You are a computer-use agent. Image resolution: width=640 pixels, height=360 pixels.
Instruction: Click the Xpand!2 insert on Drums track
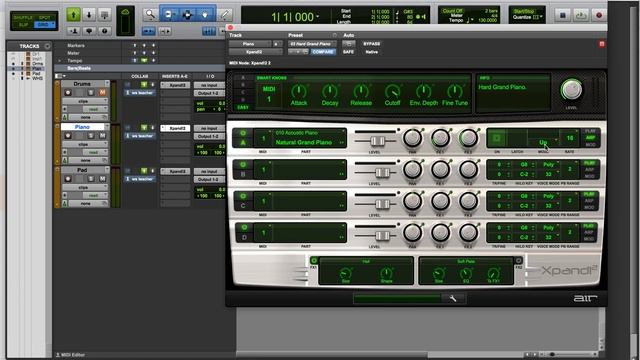coord(176,85)
